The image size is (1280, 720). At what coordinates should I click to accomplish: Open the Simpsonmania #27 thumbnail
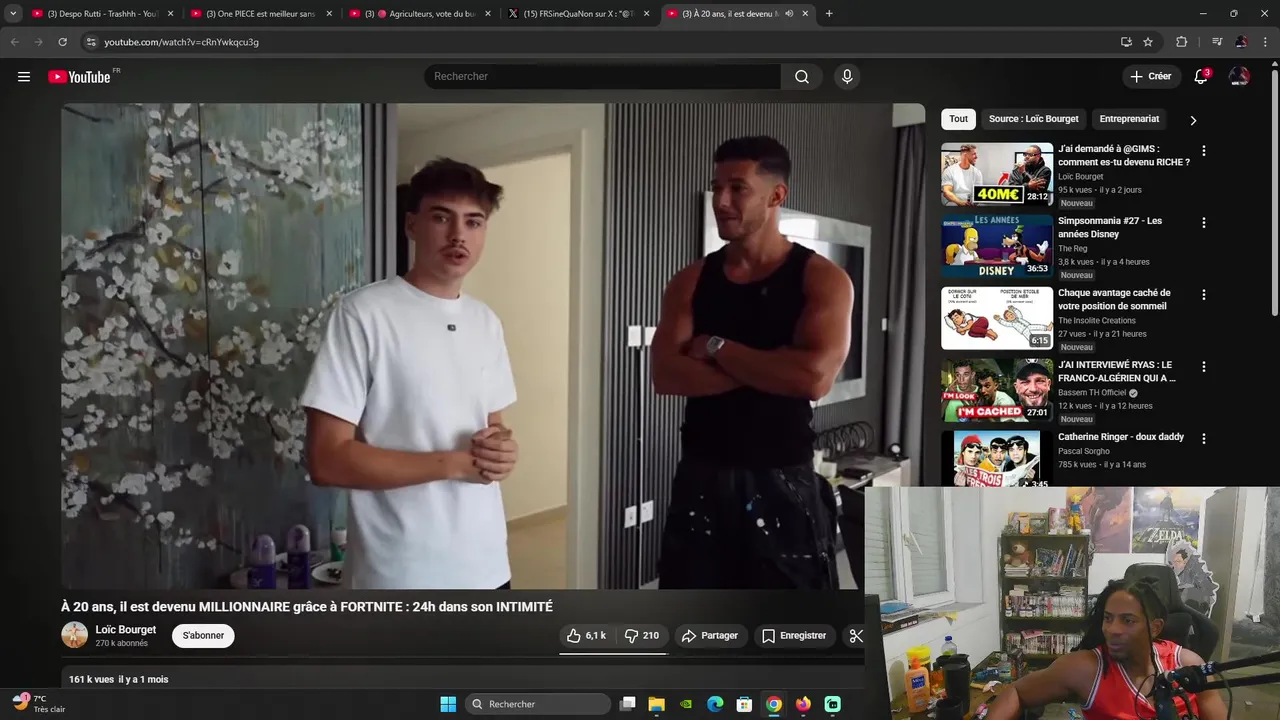997,246
